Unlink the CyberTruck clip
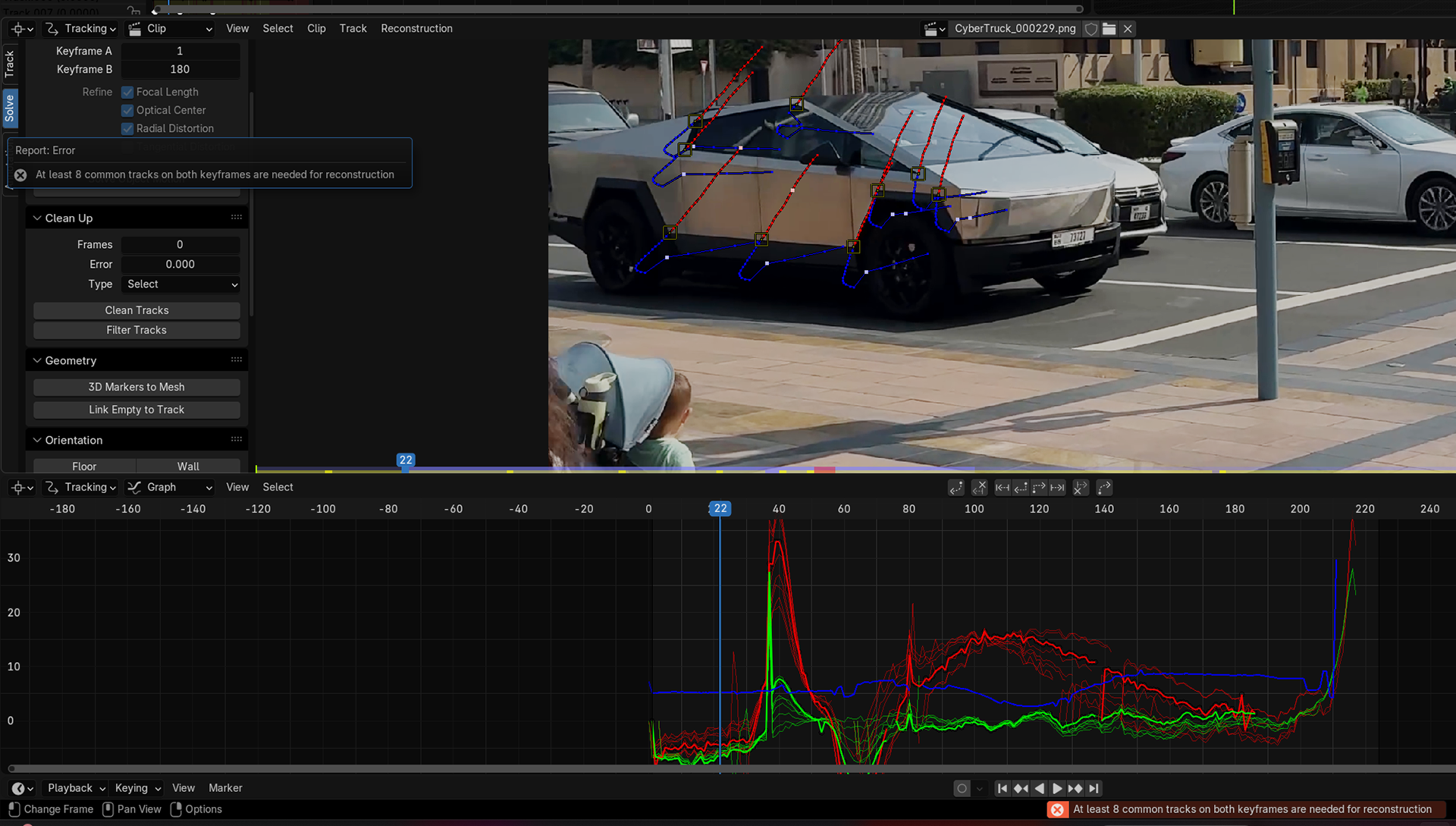1456x826 pixels. coord(1128,29)
